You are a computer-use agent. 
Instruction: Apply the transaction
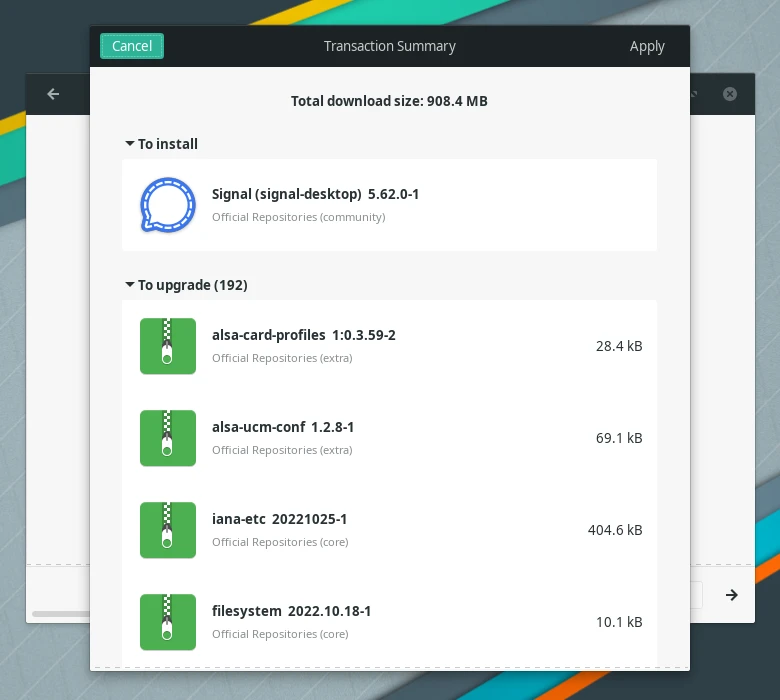tap(647, 46)
